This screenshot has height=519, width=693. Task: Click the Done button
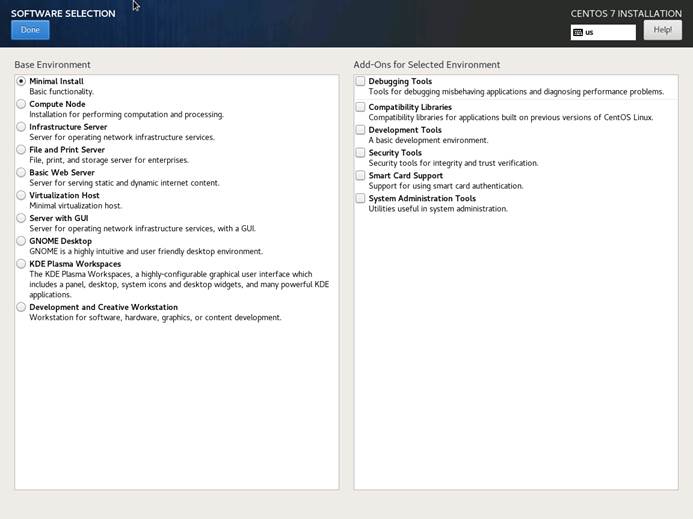tap(30, 30)
